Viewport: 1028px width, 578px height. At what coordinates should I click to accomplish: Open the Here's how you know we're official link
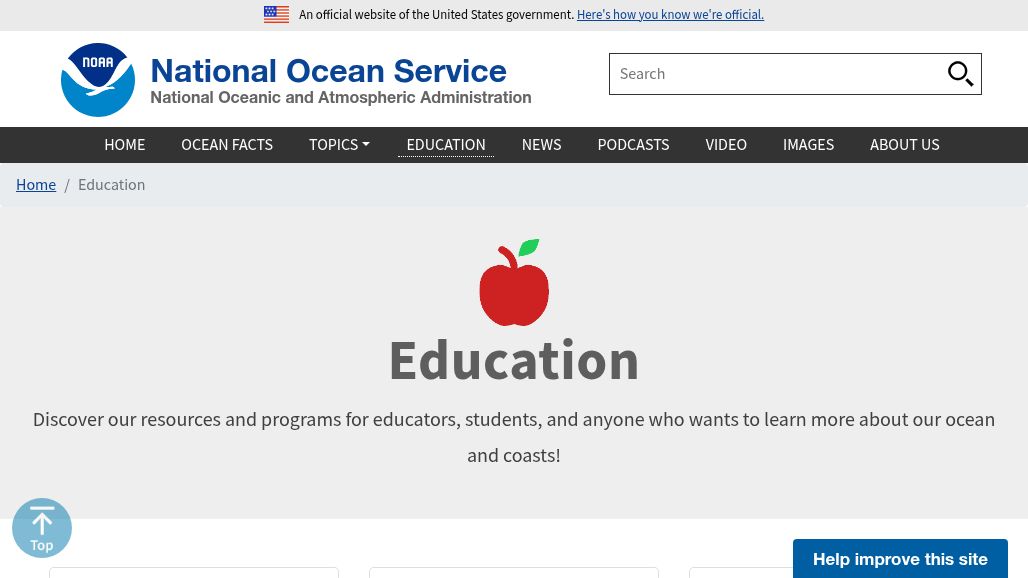pos(670,14)
